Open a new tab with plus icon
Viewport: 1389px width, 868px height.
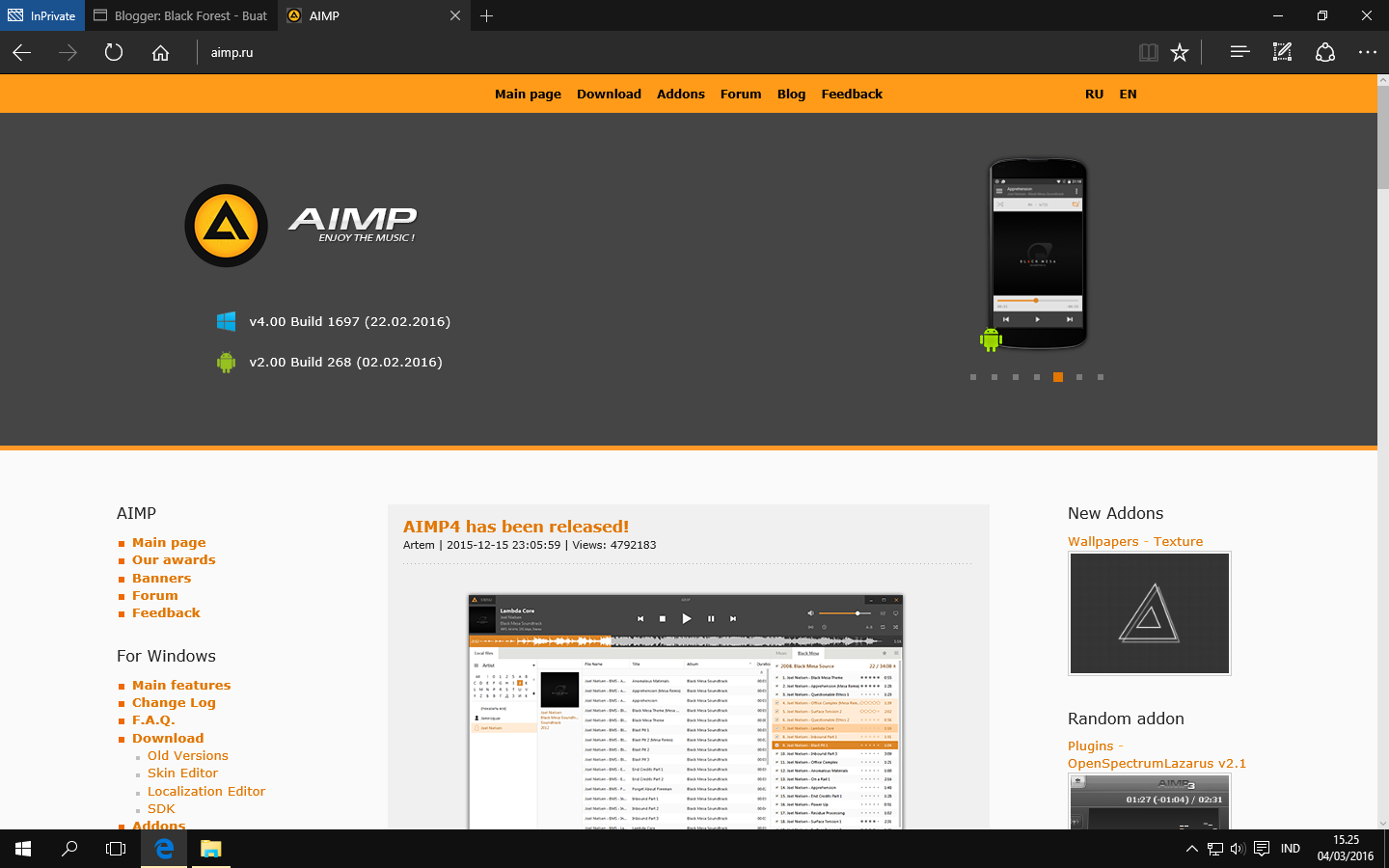(x=487, y=15)
